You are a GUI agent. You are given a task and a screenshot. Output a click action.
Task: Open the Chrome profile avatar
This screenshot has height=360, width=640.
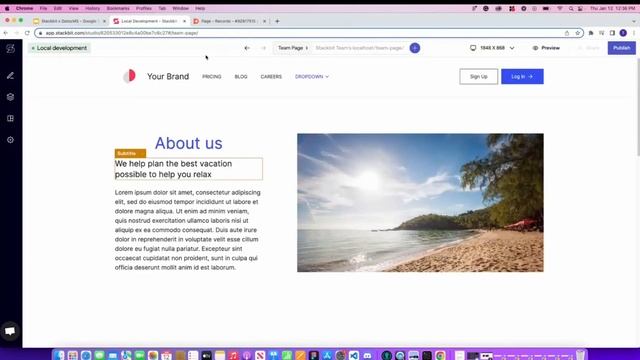click(x=623, y=33)
